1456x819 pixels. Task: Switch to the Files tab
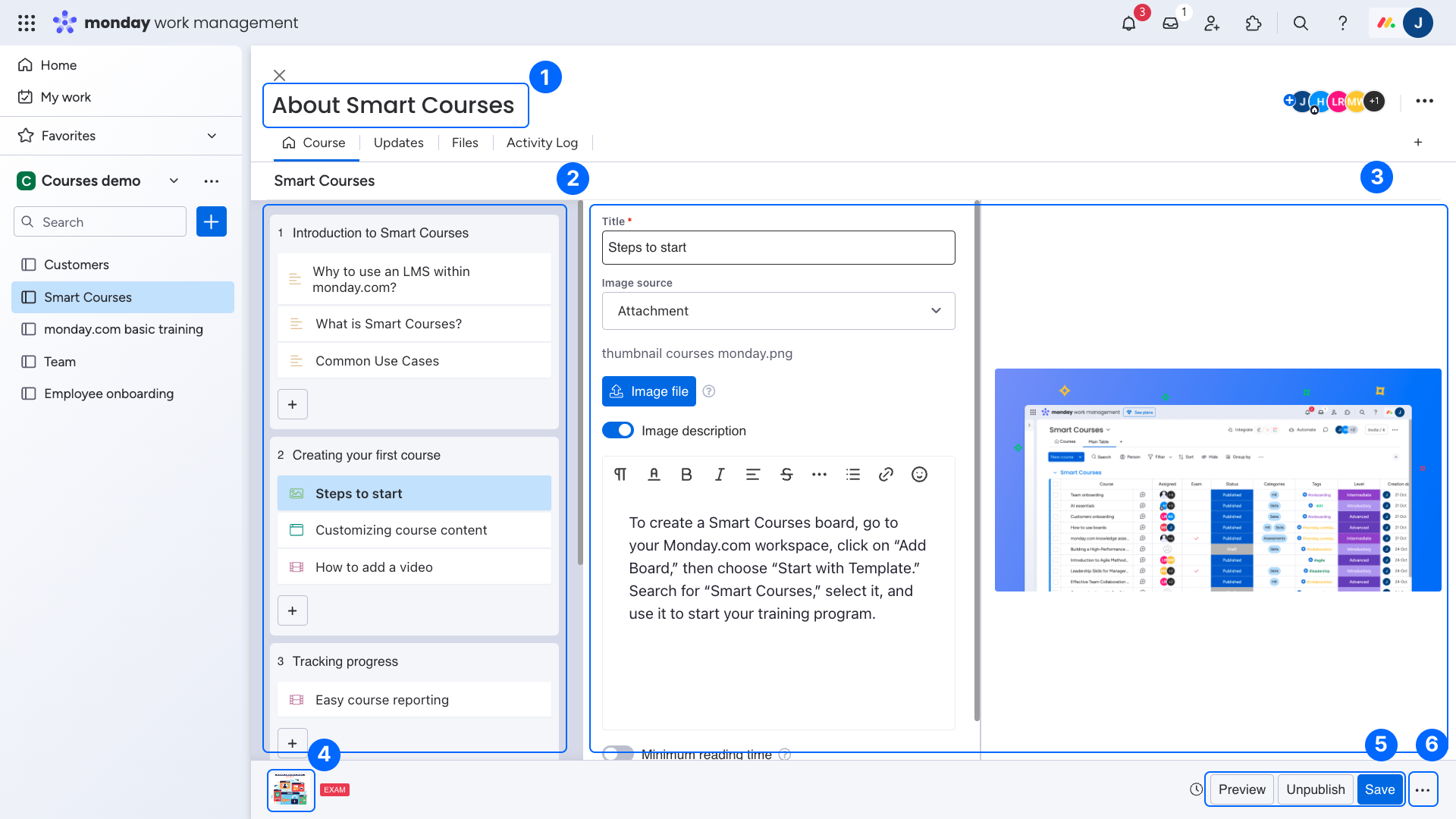[465, 143]
